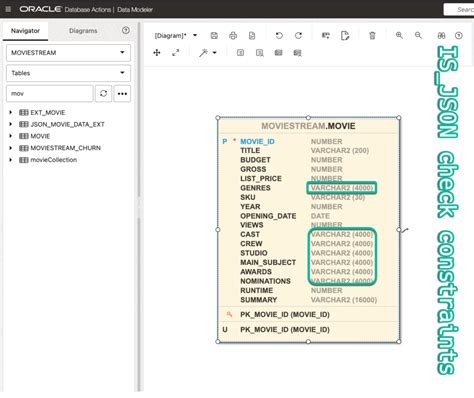Select the MOVIE table in the tree
The width and height of the screenshot is (474, 398).
40,136
